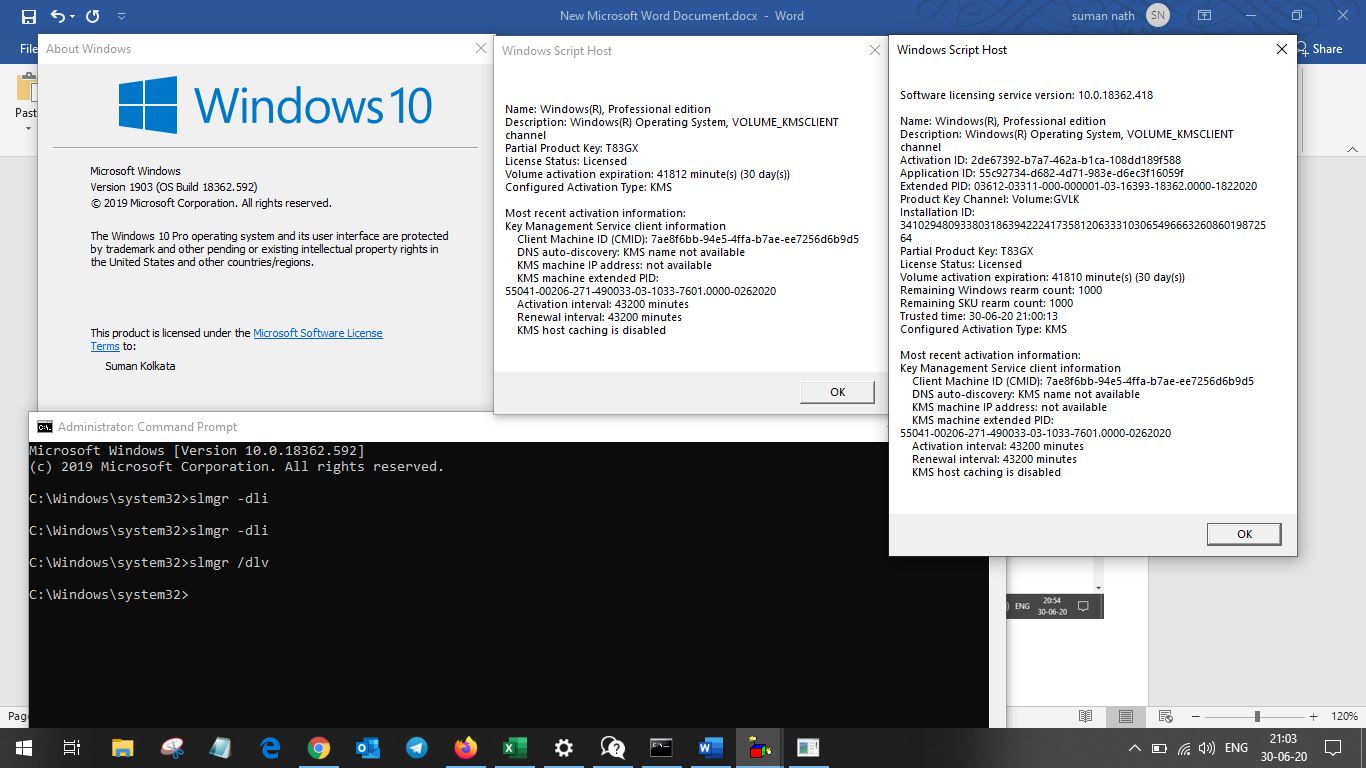Open Customize Quick Access Toolbar dropdown
Screen dimensions: 1366x768
tap(121, 16)
